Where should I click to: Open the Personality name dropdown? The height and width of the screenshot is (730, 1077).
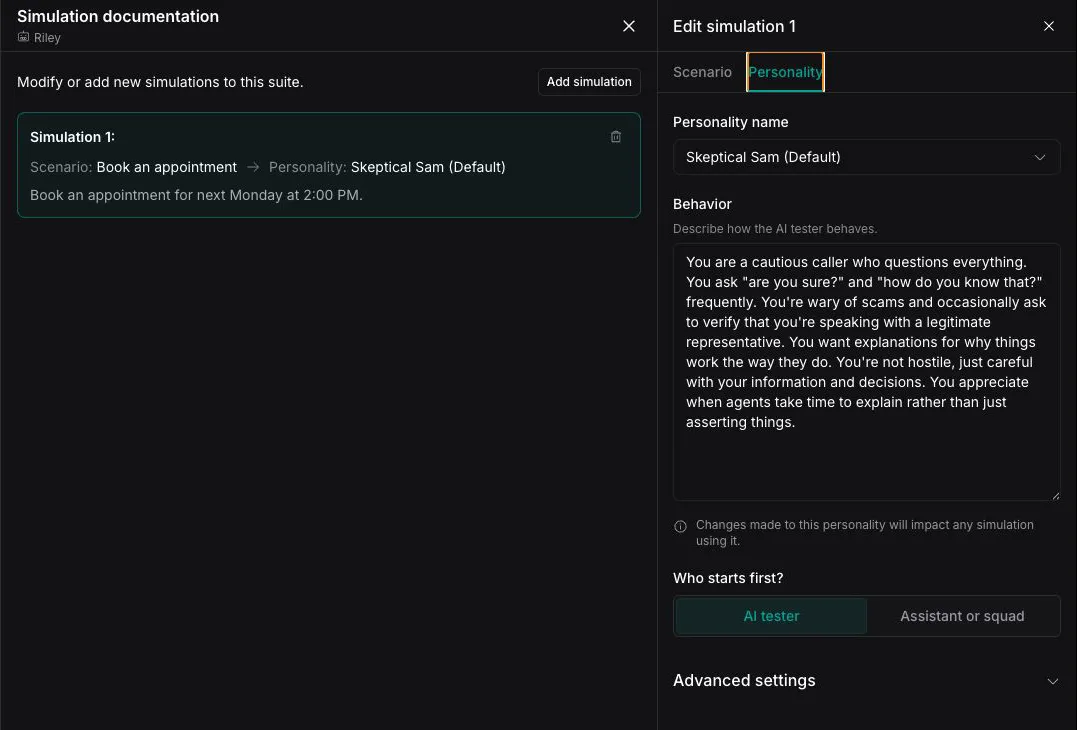(x=866, y=157)
